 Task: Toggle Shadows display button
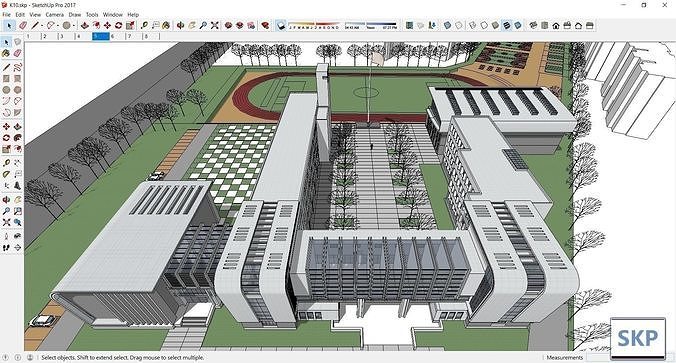pyautogui.click(x=281, y=26)
